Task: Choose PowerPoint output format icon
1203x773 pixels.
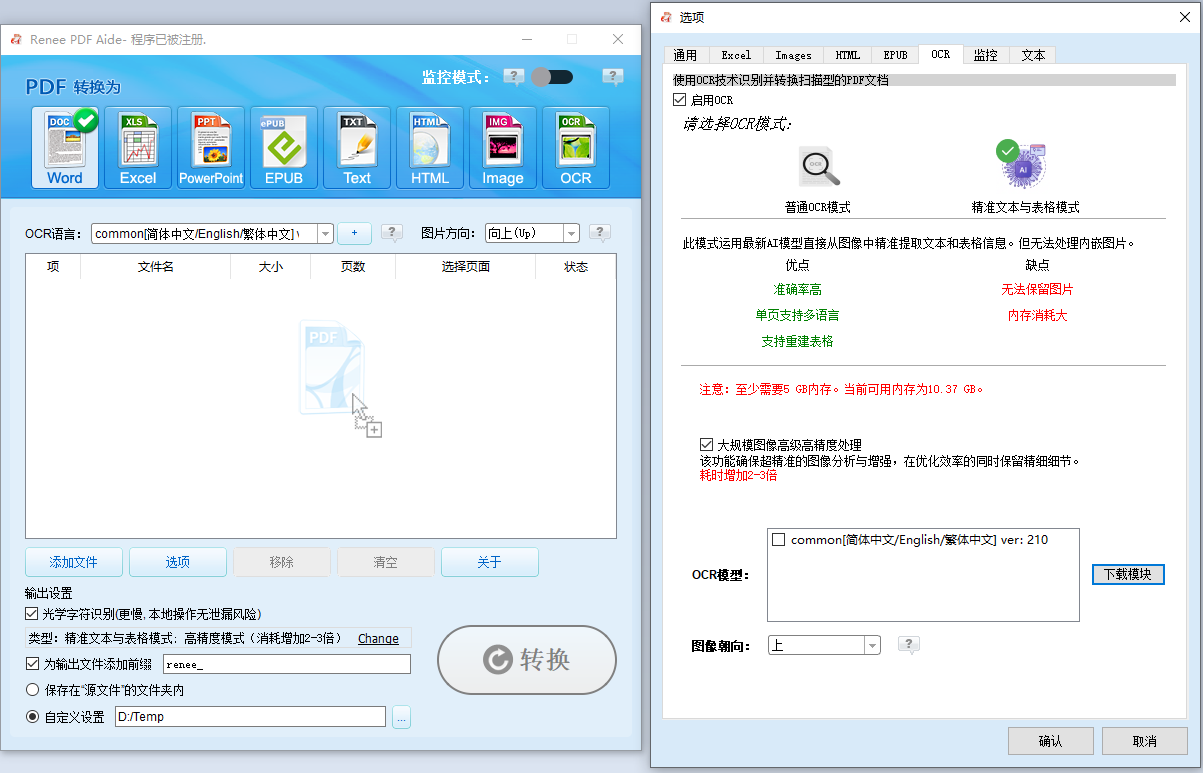Action: (x=211, y=147)
